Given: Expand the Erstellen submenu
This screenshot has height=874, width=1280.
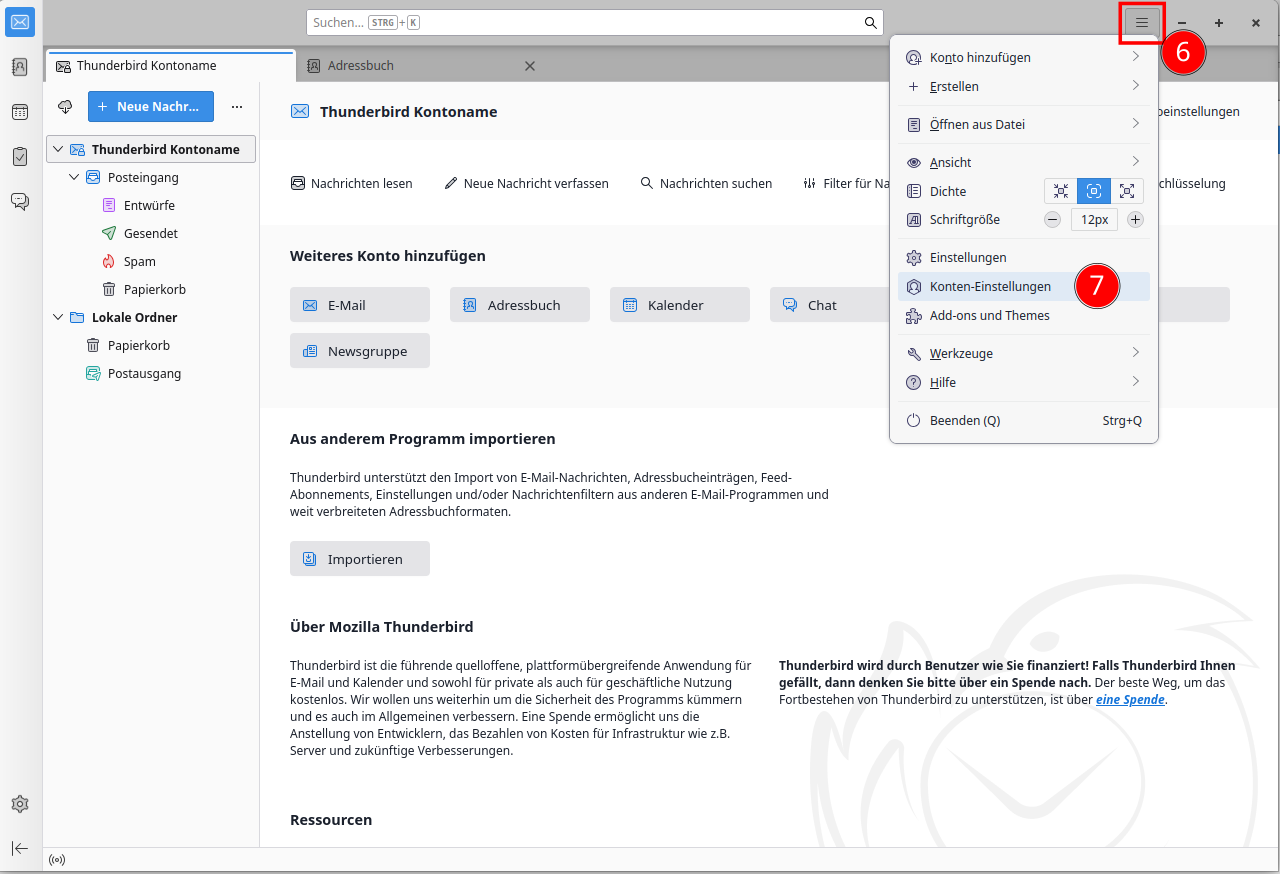Looking at the screenshot, I should tap(1024, 86).
